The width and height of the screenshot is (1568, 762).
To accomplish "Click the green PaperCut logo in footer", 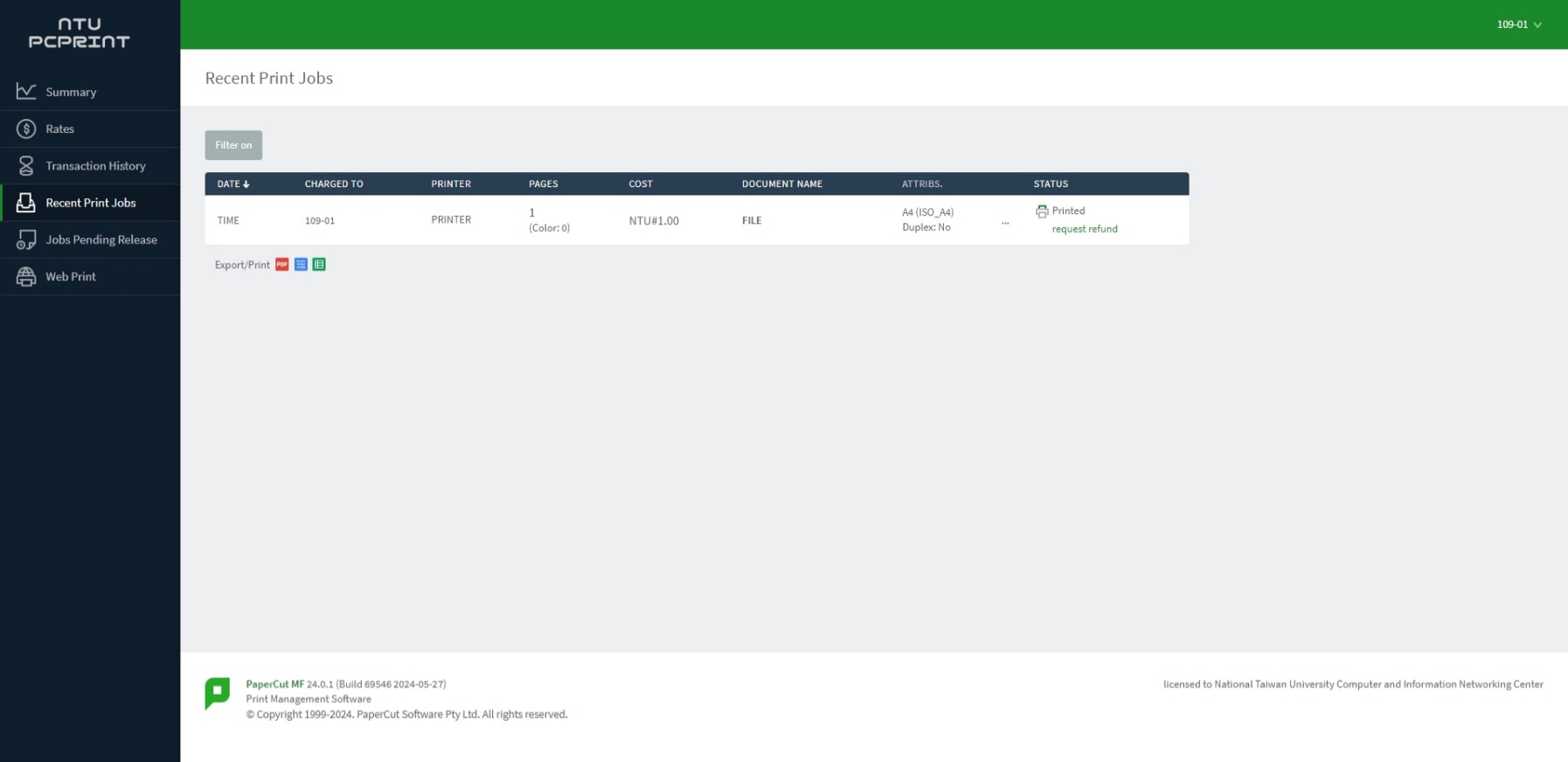I will [x=218, y=693].
